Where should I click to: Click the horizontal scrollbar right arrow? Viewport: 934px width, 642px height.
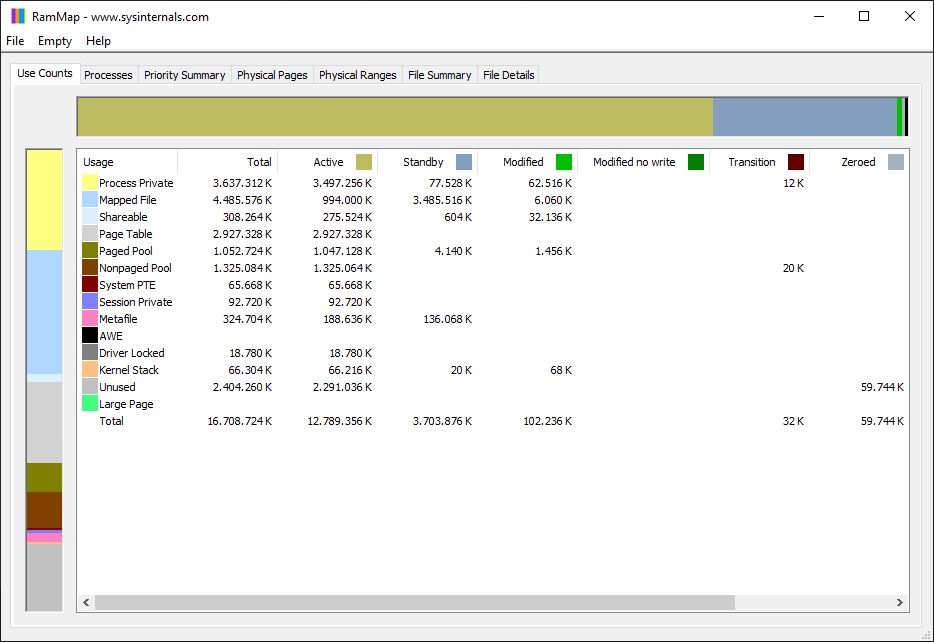[x=899, y=602]
